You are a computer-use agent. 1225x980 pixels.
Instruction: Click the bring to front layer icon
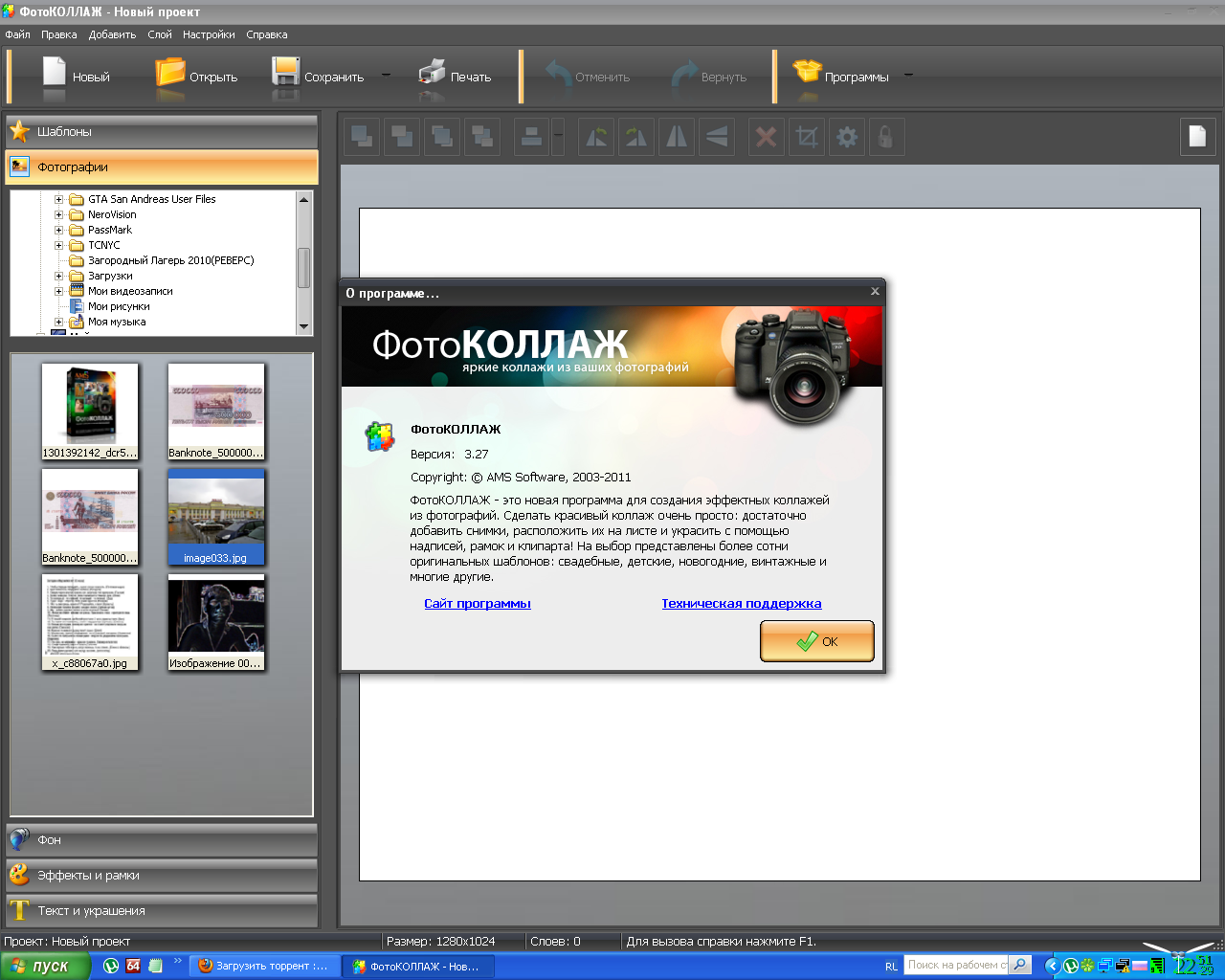coord(362,137)
